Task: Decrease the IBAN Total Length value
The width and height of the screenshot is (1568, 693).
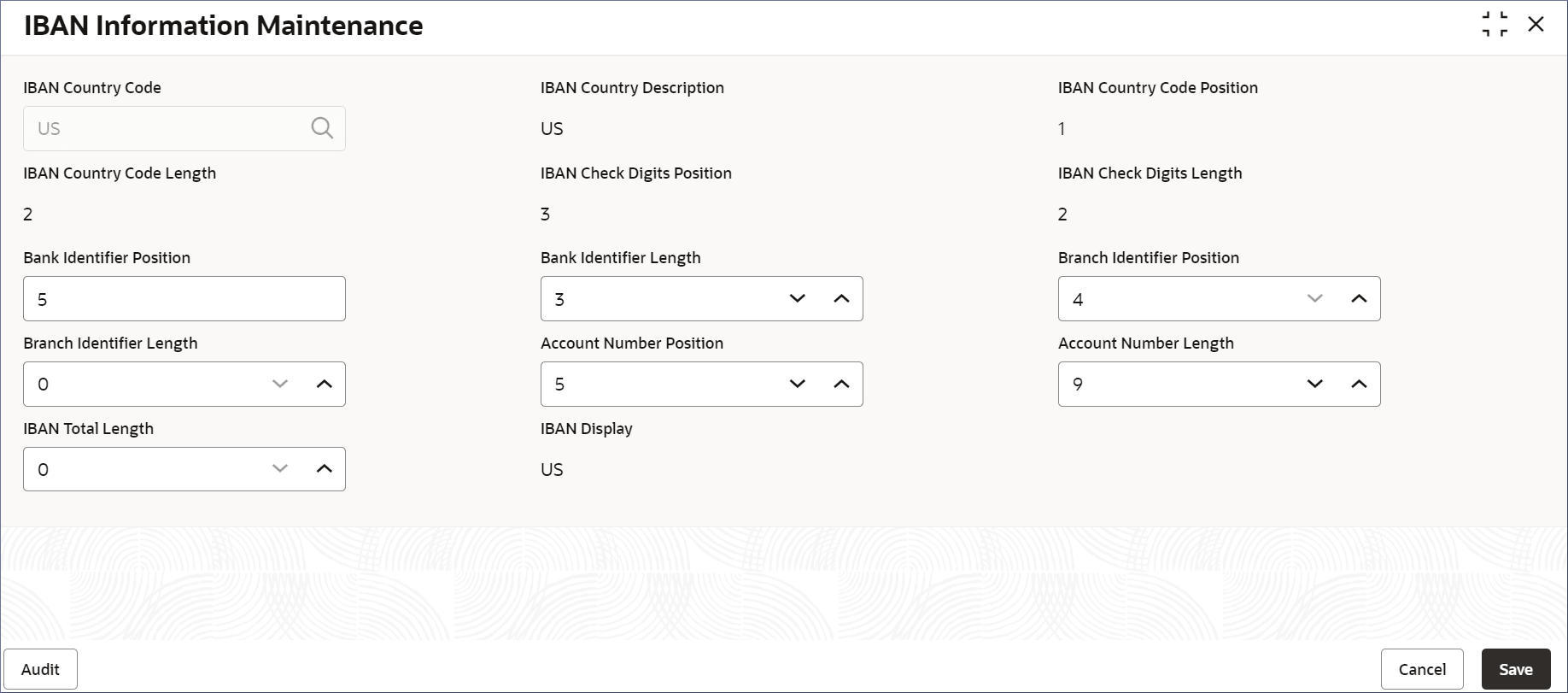Action: point(280,468)
